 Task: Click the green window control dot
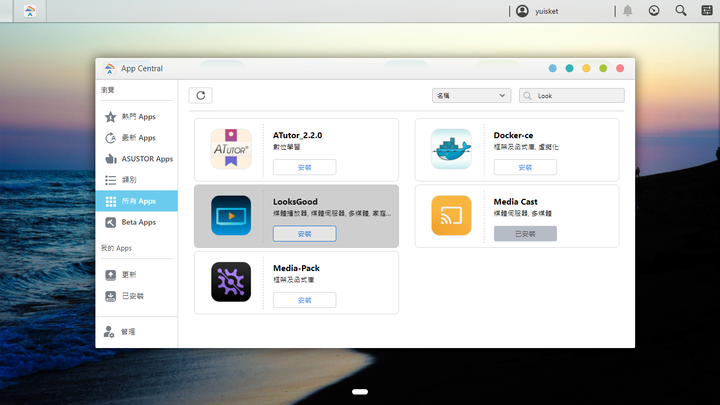(x=603, y=68)
